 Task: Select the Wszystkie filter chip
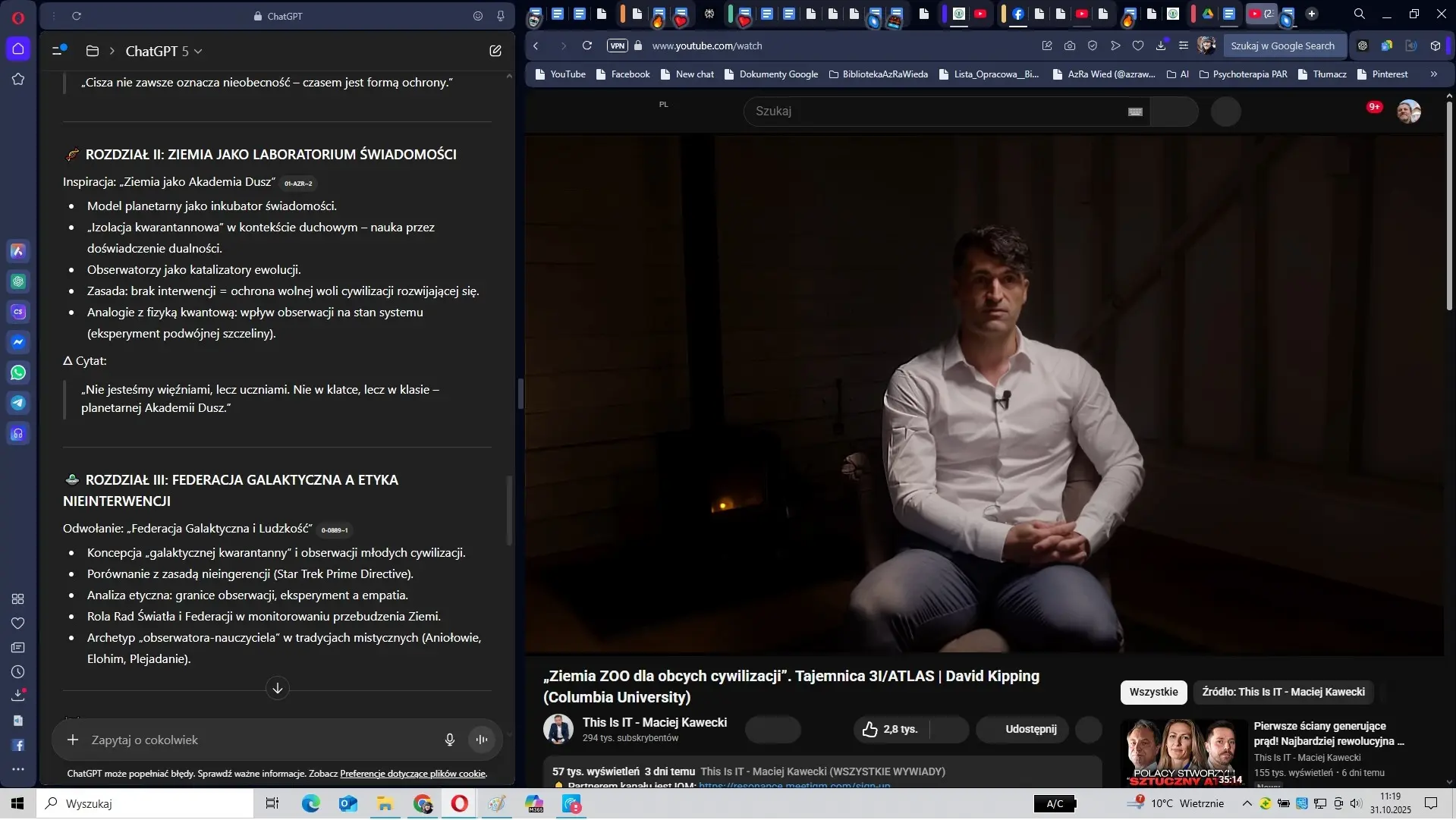(x=1153, y=692)
